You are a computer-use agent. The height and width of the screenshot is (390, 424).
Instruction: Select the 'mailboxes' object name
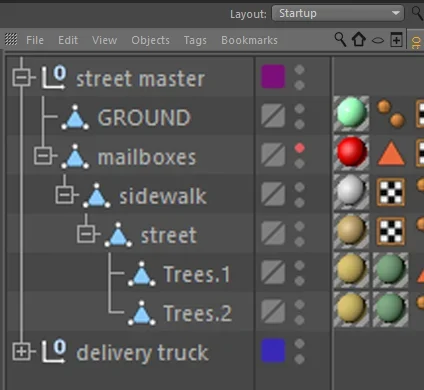pyautogui.click(x=147, y=157)
